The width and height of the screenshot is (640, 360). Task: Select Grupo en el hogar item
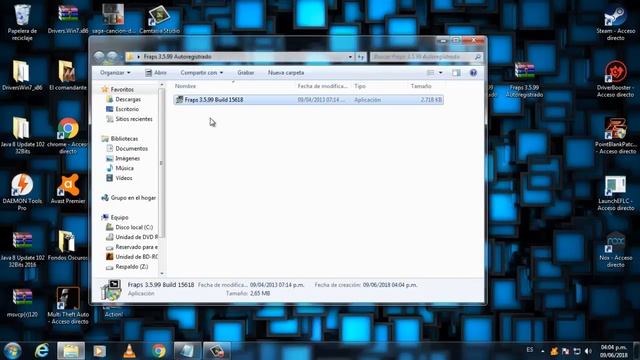[x=133, y=198]
